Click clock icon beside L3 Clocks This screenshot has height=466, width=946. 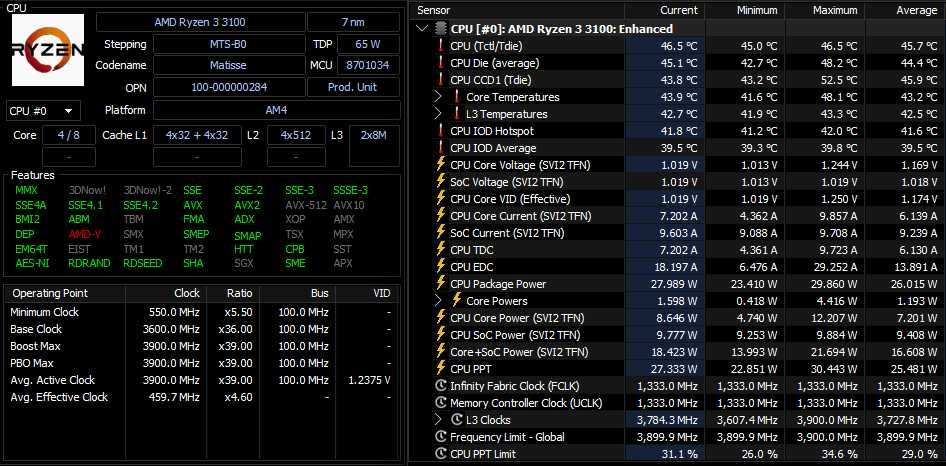[457, 420]
